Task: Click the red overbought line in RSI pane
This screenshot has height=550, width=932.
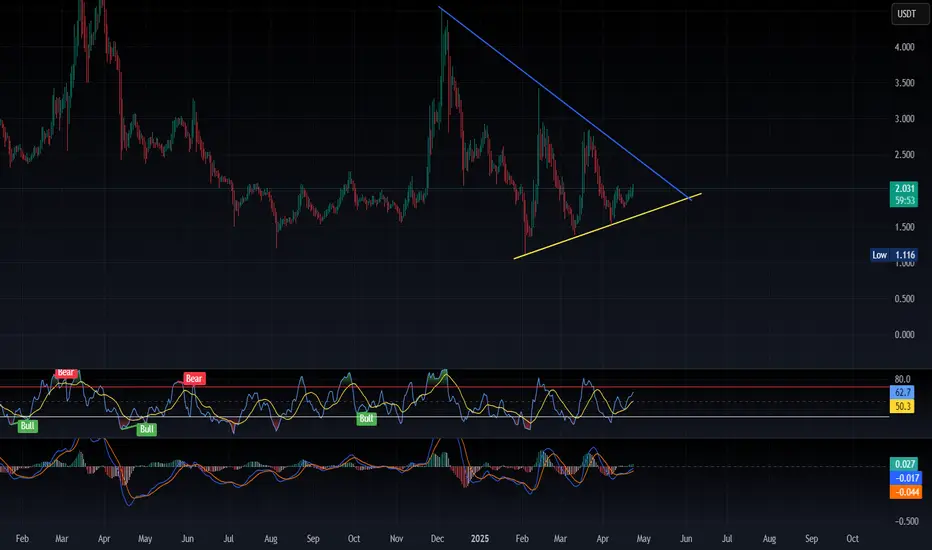Action: [x=445, y=387]
